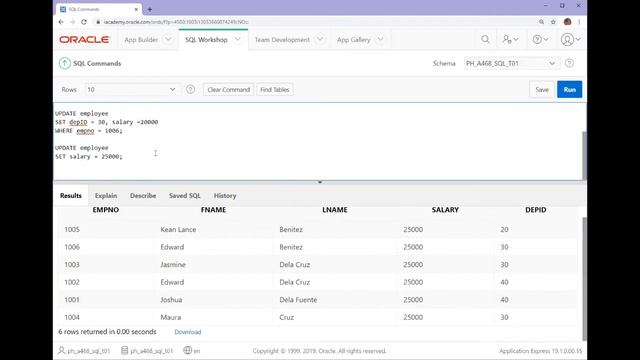Click the EMPNO column header
This screenshot has width=640, height=360.
(106, 210)
